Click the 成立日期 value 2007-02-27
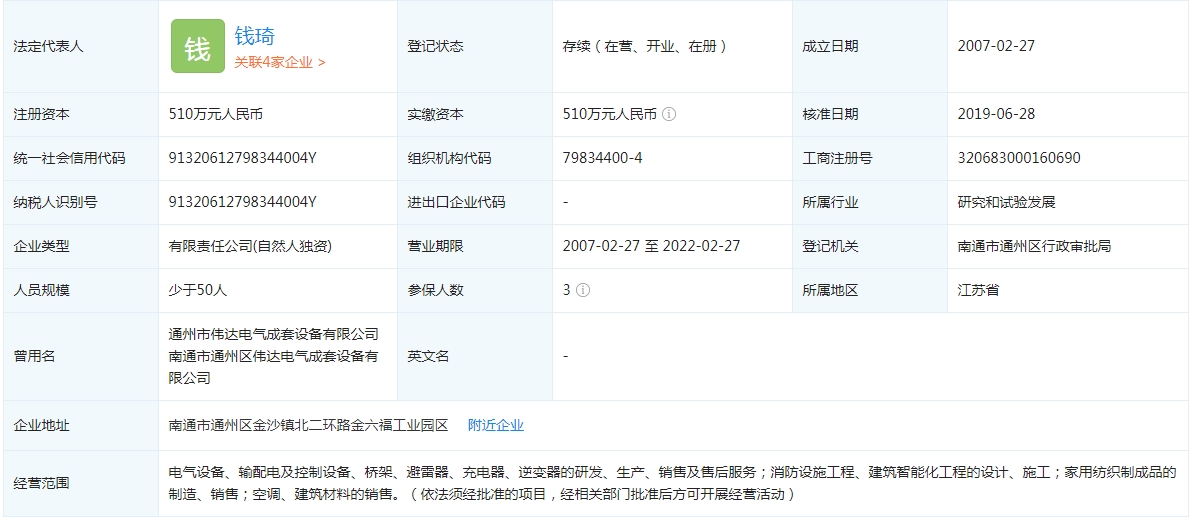 [x=996, y=46]
